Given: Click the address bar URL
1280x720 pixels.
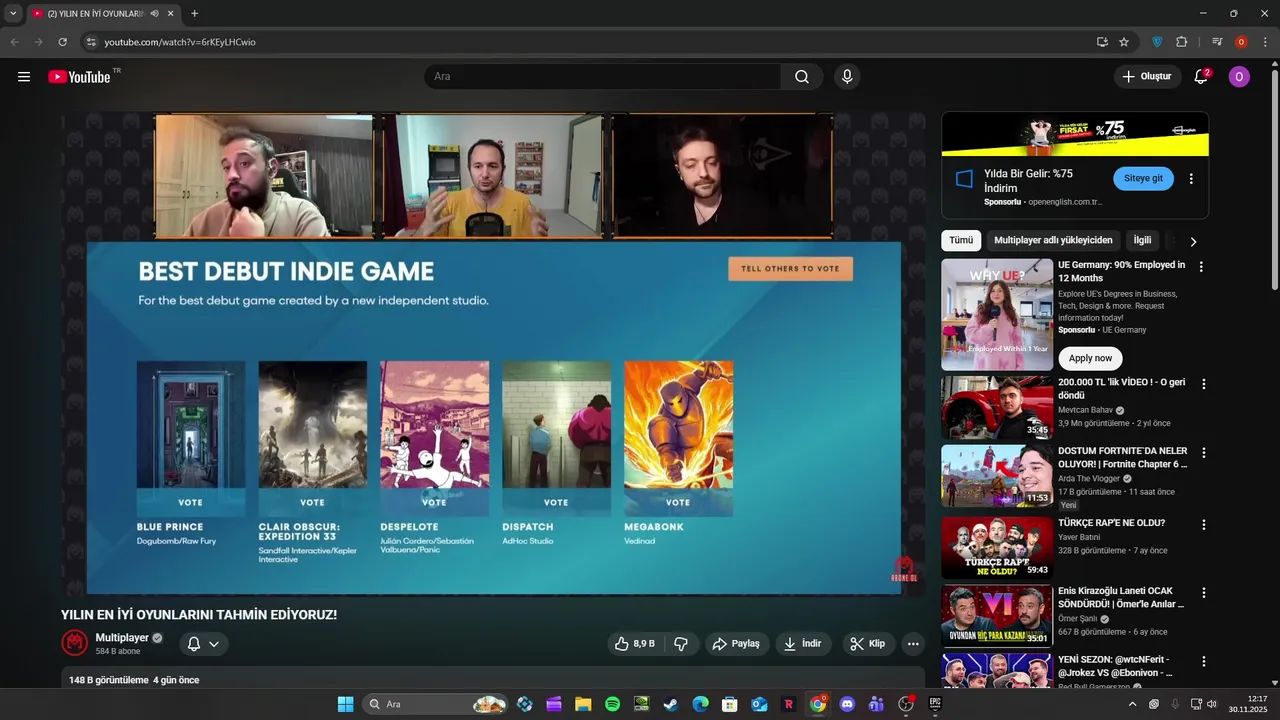Looking at the screenshot, I should click(x=180, y=42).
